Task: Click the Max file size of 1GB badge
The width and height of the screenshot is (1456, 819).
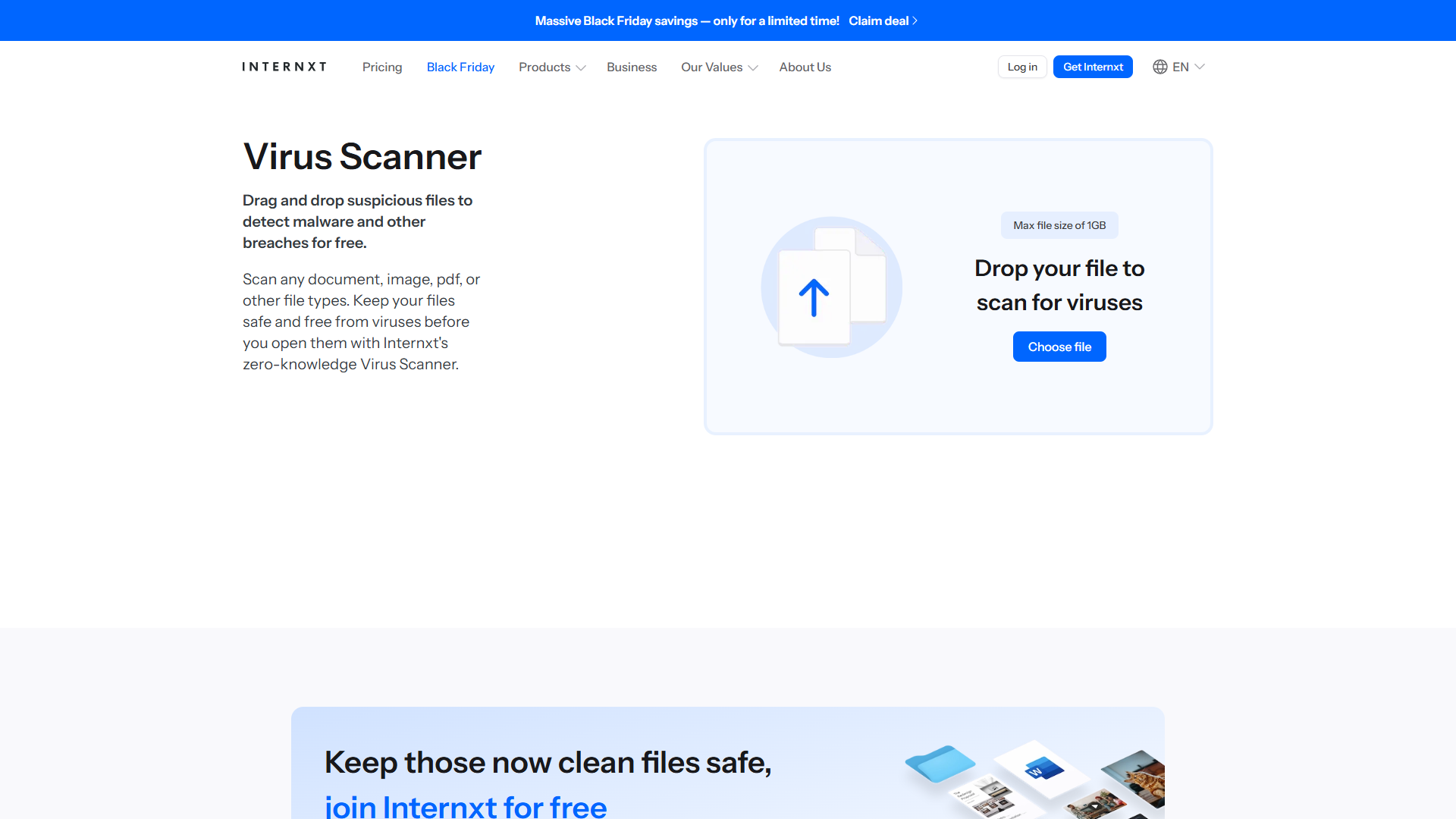Action: pos(1059,225)
